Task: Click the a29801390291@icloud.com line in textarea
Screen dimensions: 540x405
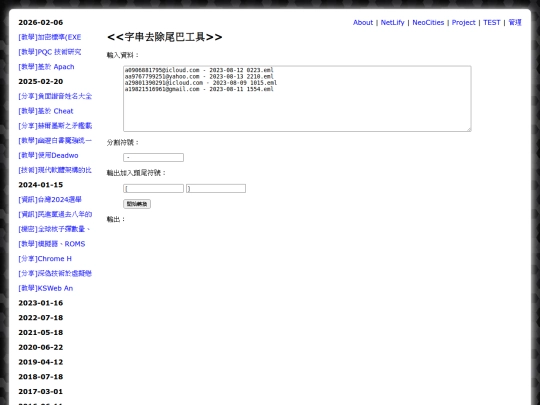Action: pyautogui.click(x=201, y=83)
